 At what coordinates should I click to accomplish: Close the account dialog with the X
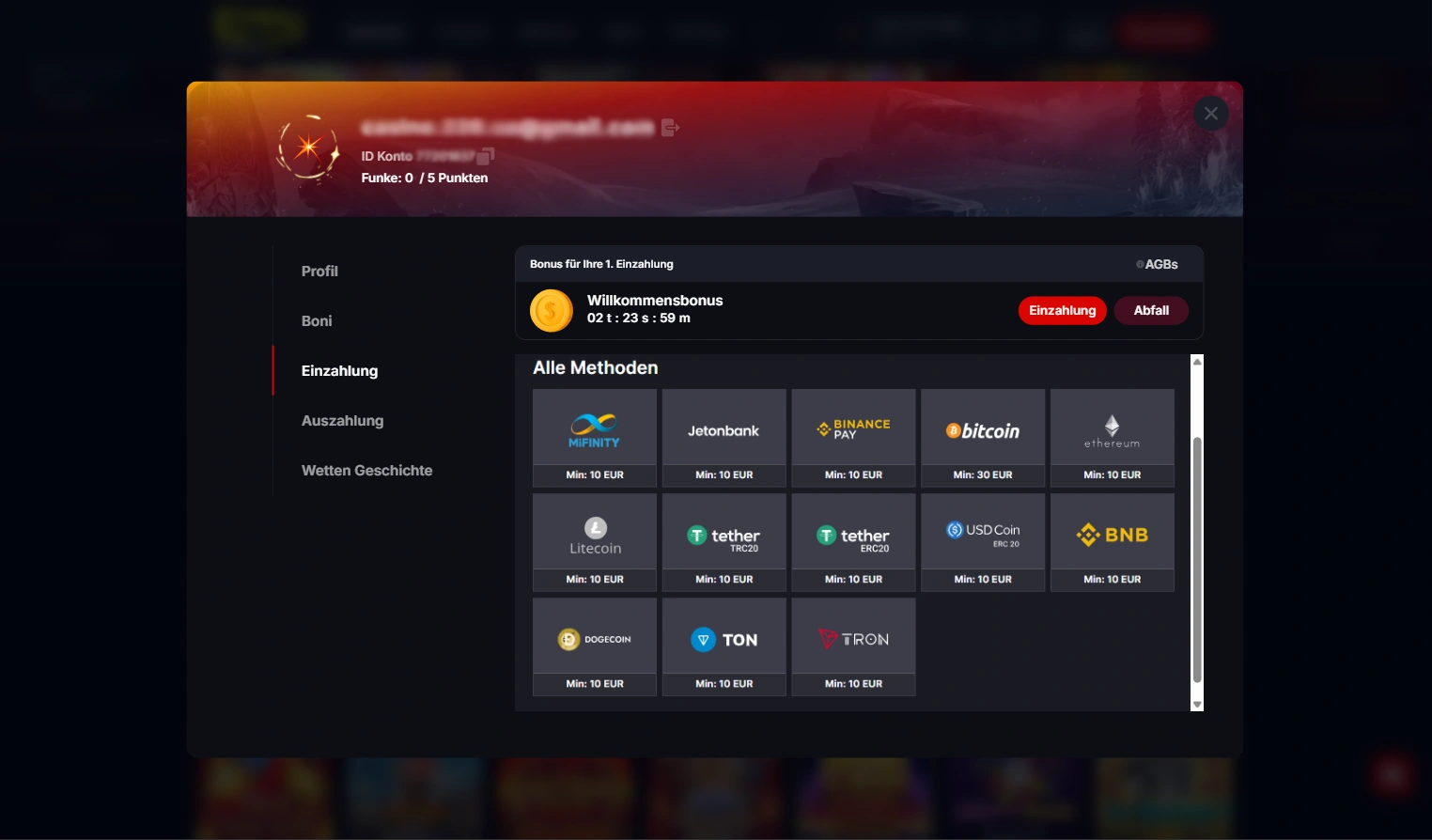coord(1211,114)
